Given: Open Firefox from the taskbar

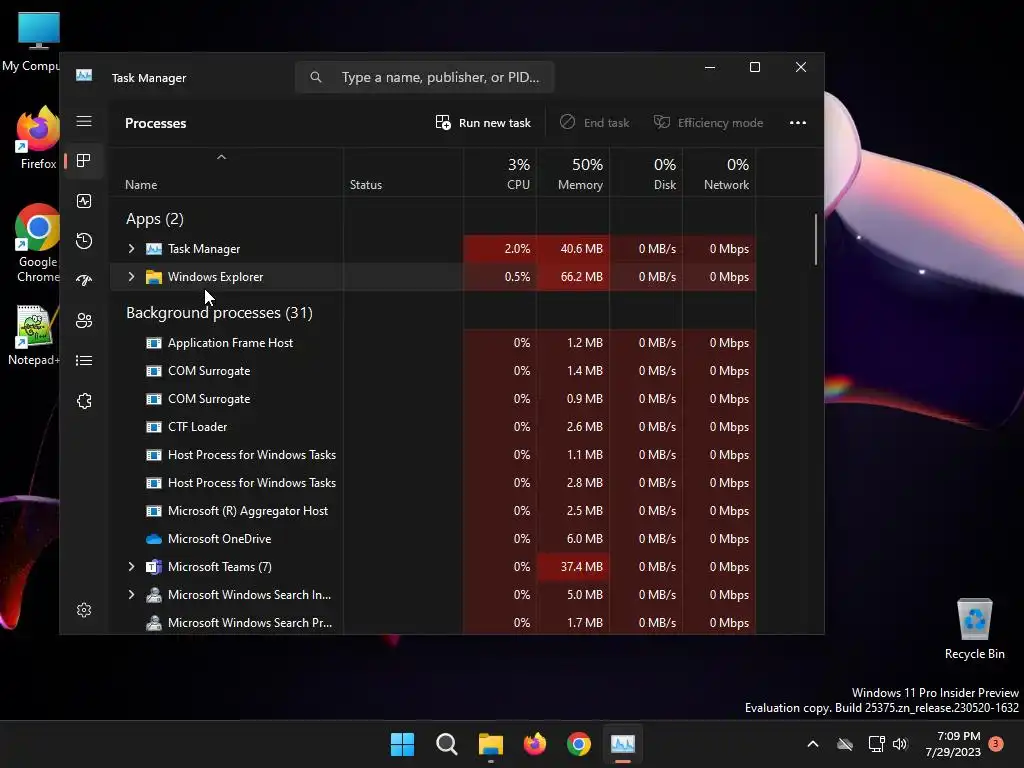Looking at the screenshot, I should 535,744.
